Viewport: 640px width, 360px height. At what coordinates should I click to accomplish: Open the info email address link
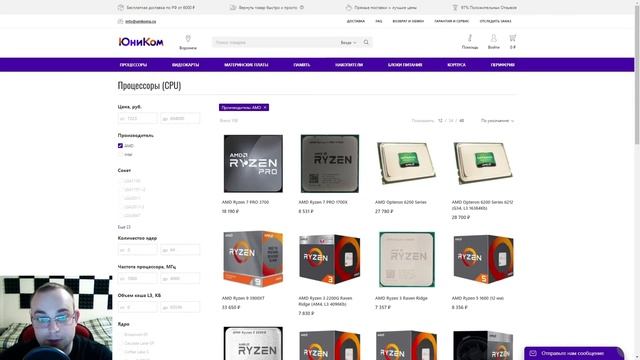(x=140, y=21)
